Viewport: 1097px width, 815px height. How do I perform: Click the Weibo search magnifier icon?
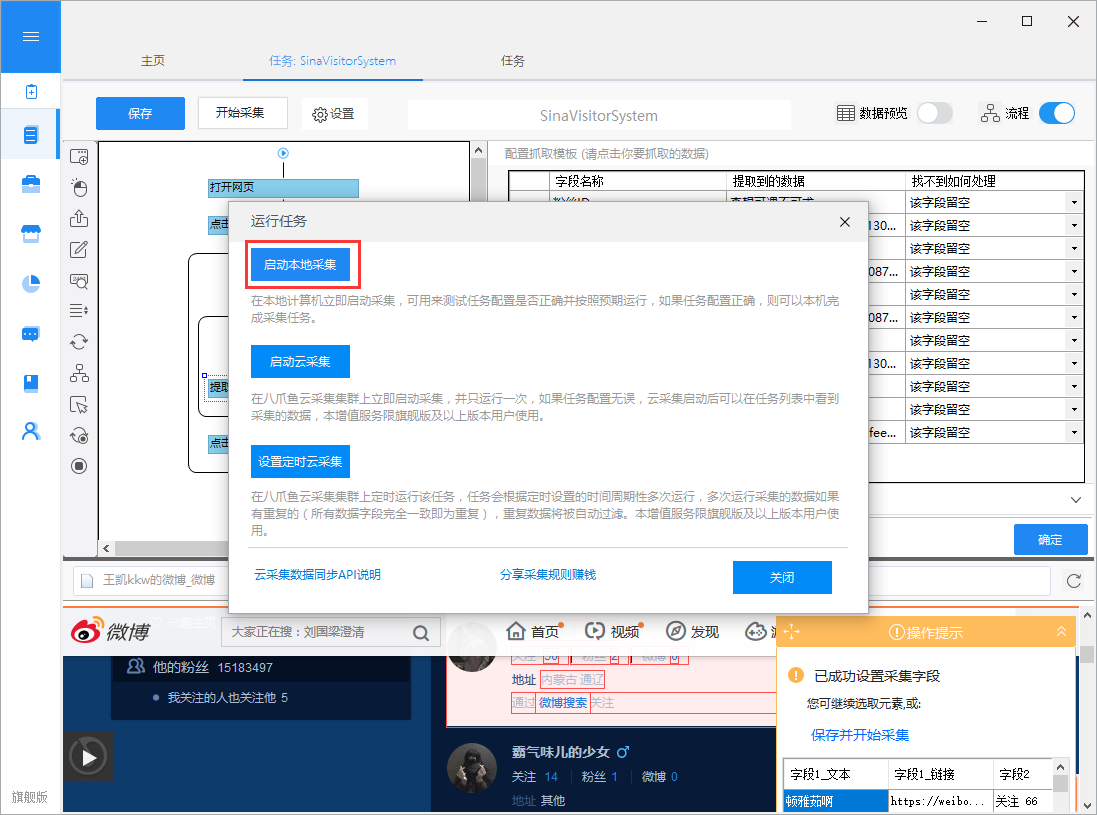point(420,633)
